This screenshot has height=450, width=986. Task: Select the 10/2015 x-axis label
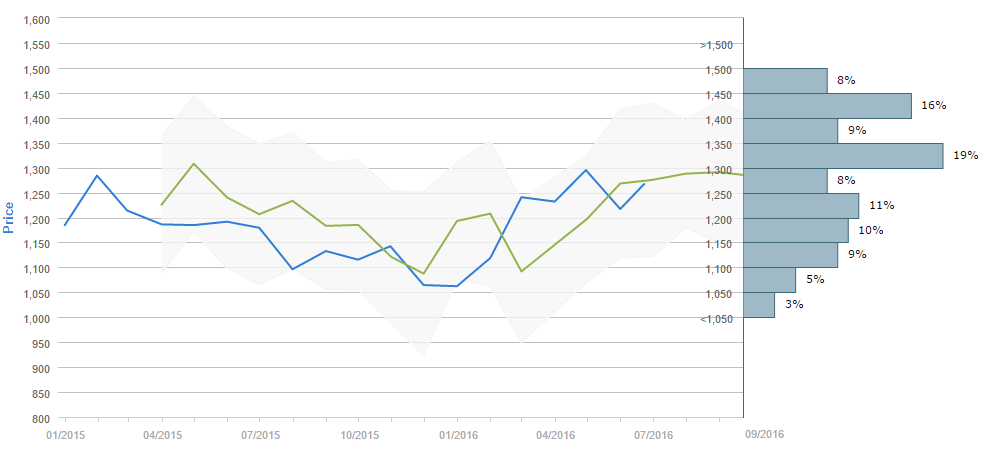click(358, 435)
